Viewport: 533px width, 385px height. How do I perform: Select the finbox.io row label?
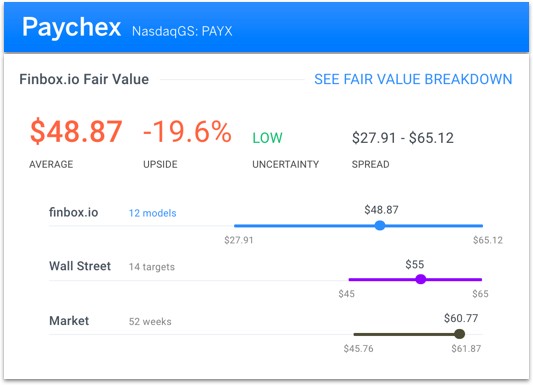tap(74, 212)
